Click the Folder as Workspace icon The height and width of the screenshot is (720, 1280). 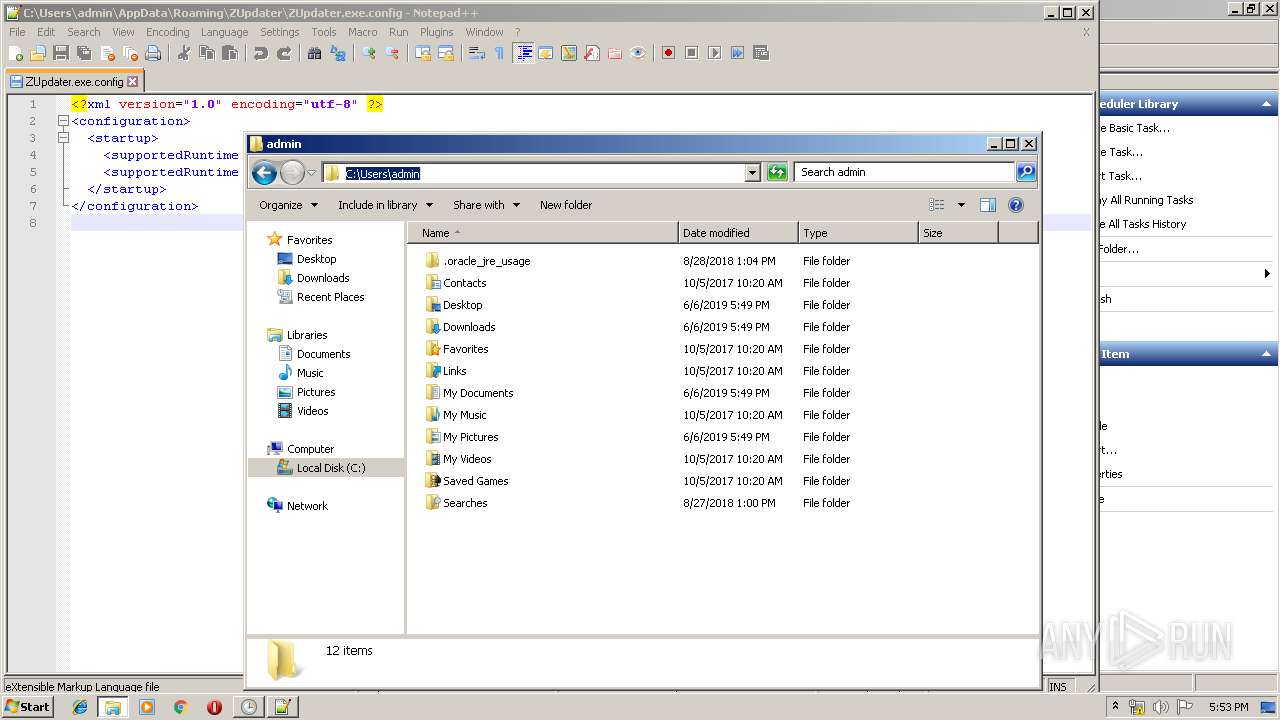click(614, 53)
